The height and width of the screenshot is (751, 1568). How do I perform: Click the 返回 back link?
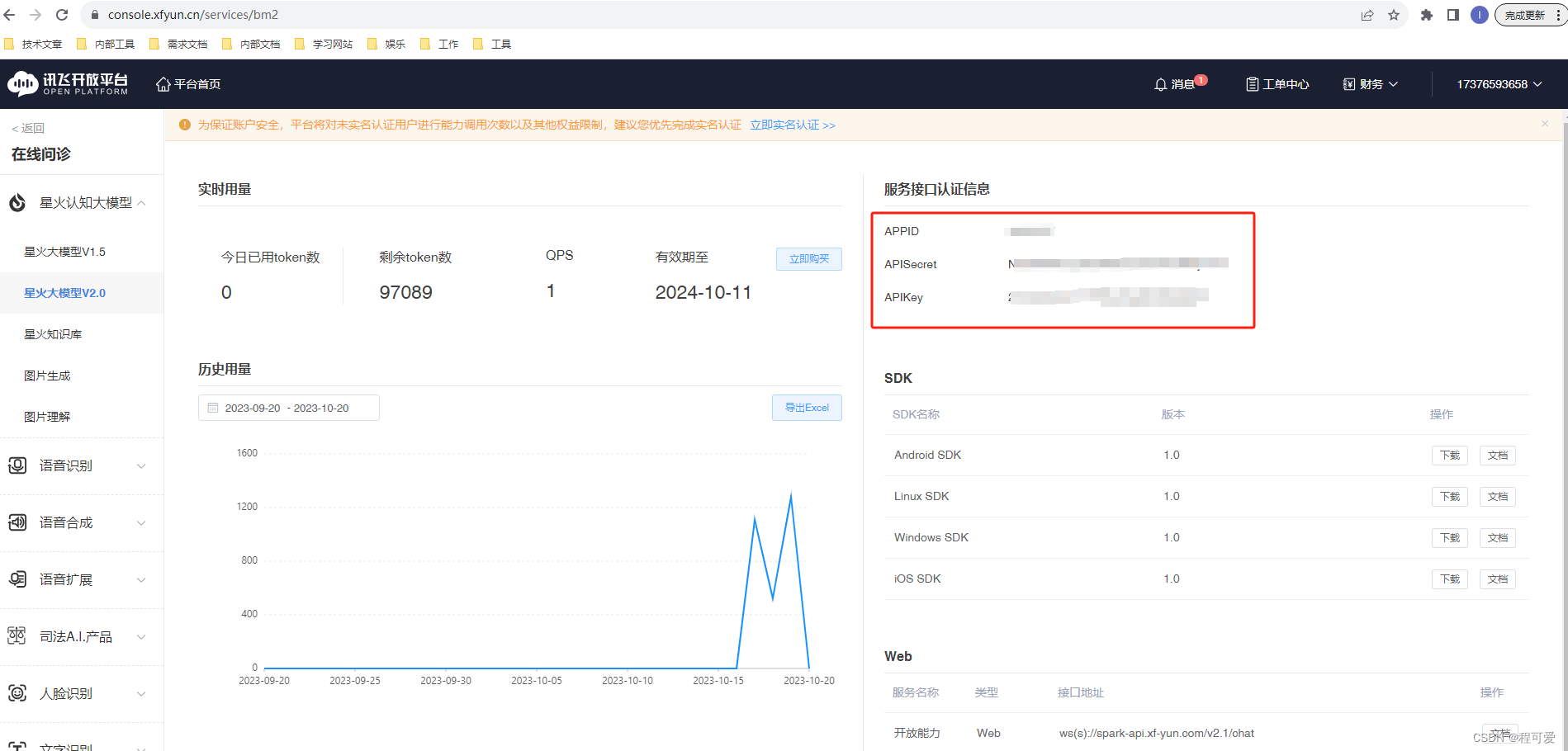point(28,128)
